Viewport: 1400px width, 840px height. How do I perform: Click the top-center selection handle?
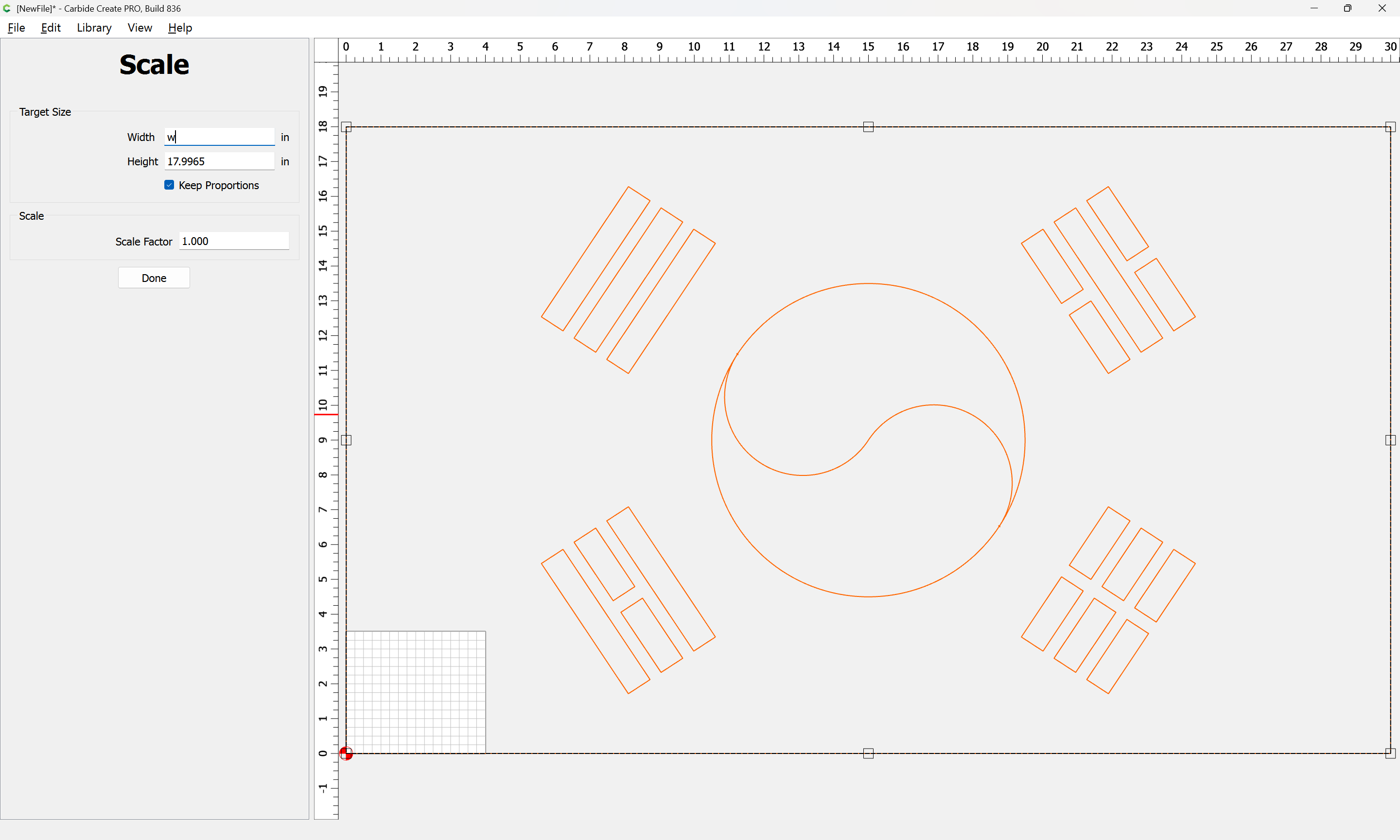point(868,127)
